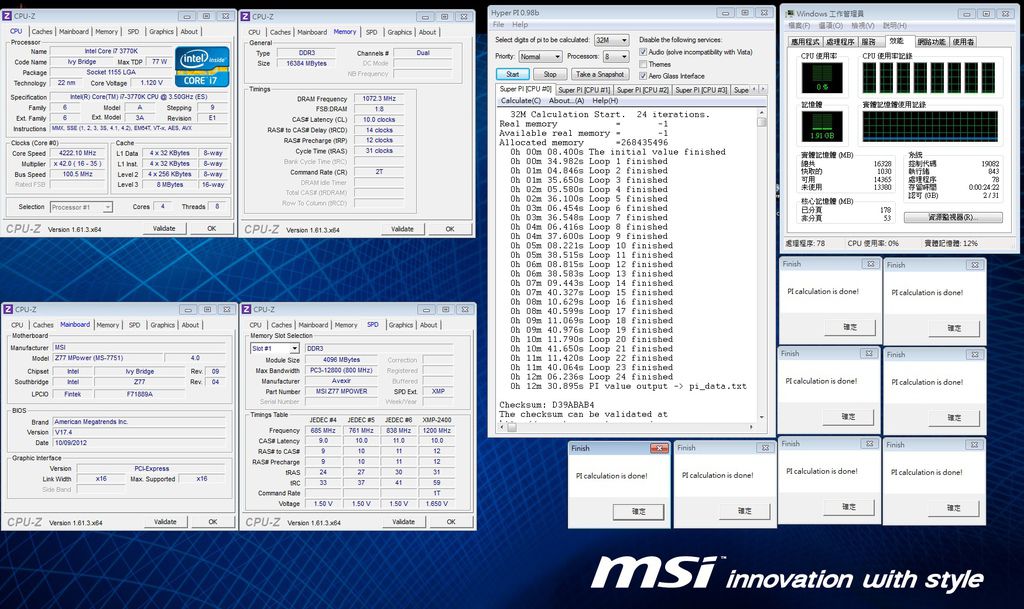Click Validate in the CPU-Z CPU window

164,228
